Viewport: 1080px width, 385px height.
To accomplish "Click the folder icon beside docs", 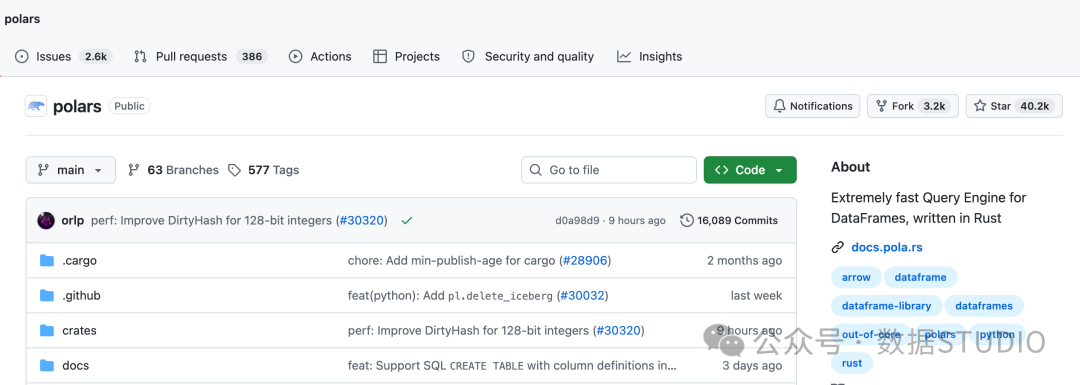I will pos(47,365).
